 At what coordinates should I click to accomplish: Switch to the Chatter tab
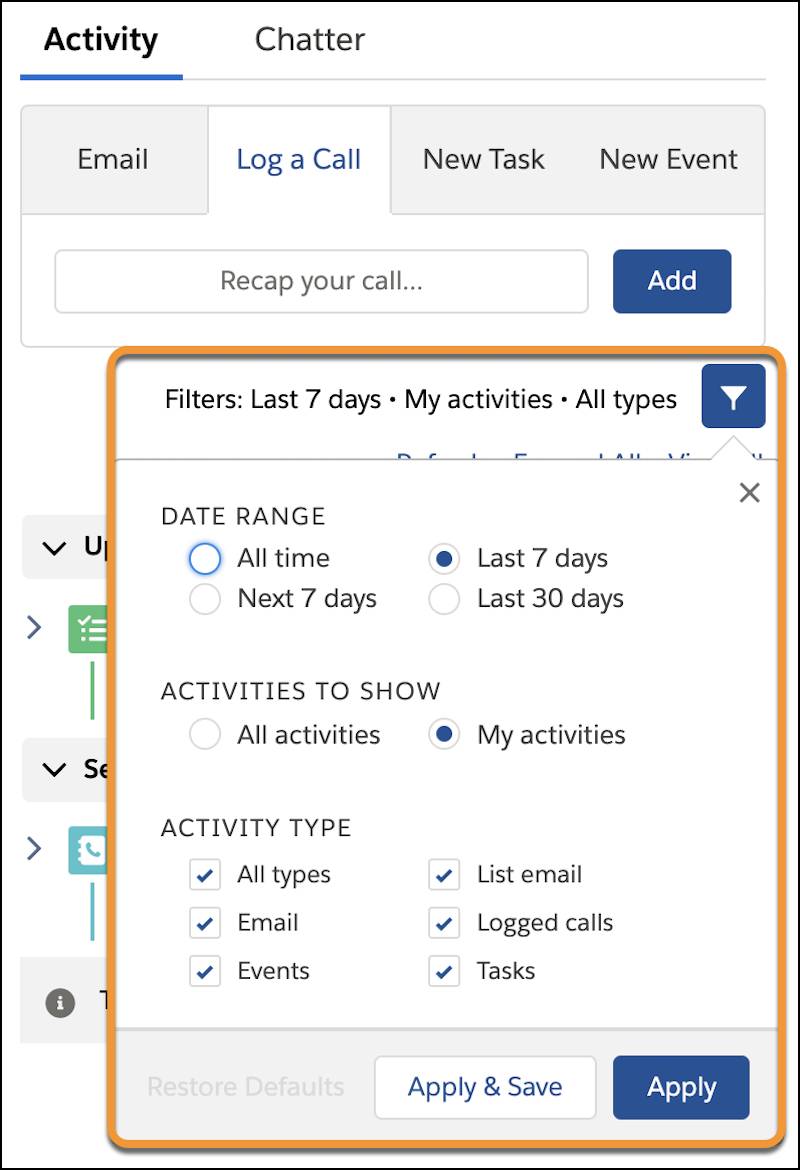(310, 40)
